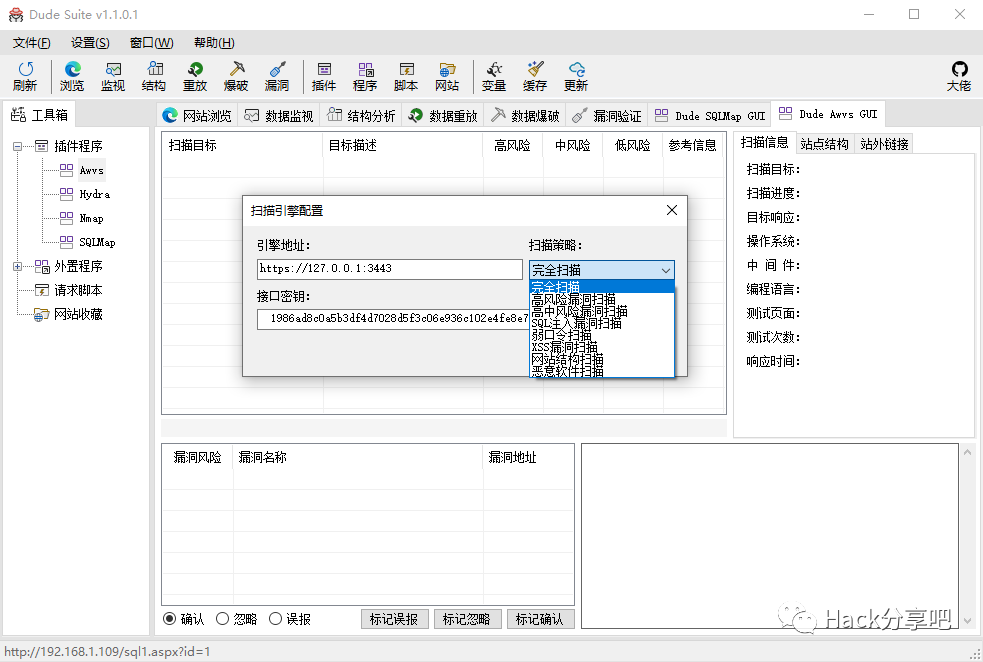Image resolution: width=983 pixels, height=662 pixels.
Task: Click the 扫描目标 column header
Action: pyautogui.click(x=242, y=145)
